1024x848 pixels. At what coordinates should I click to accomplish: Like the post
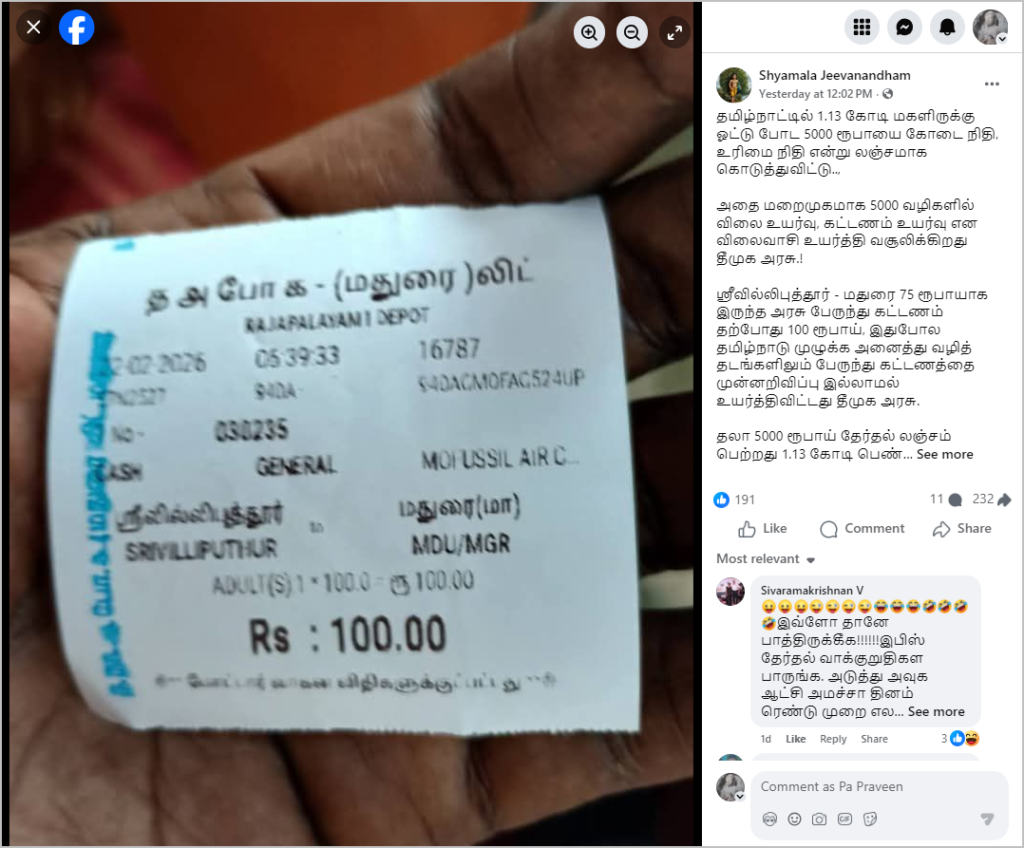coord(762,529)
